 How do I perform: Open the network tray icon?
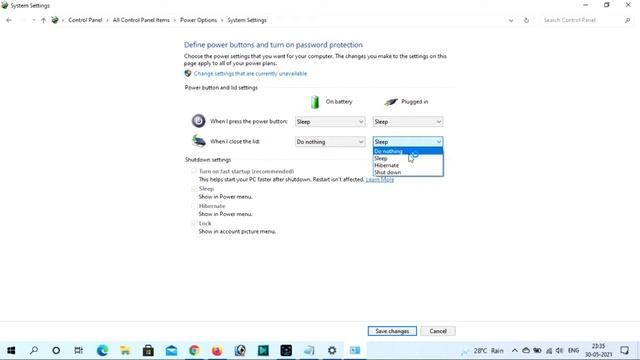[x=549, y=351]
